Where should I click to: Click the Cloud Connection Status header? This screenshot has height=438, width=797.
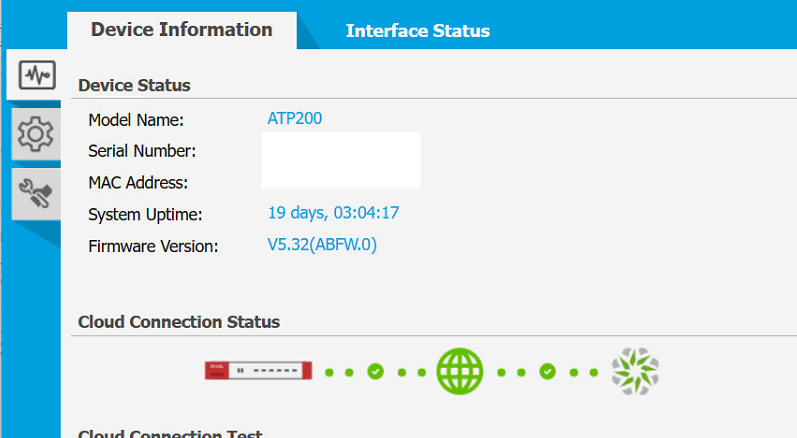coord(178,321)
